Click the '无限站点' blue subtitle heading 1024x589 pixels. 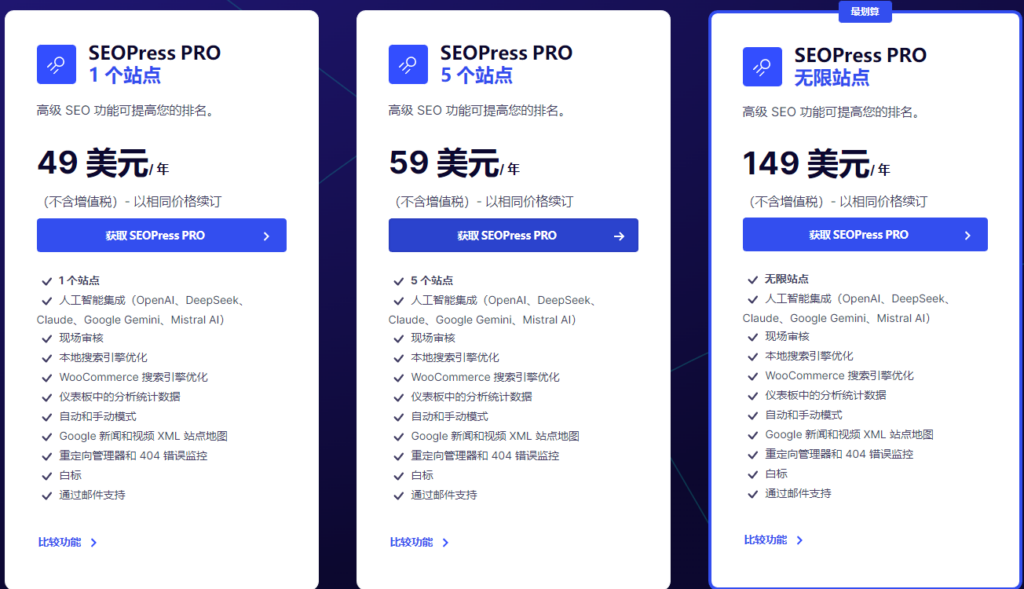832,78
